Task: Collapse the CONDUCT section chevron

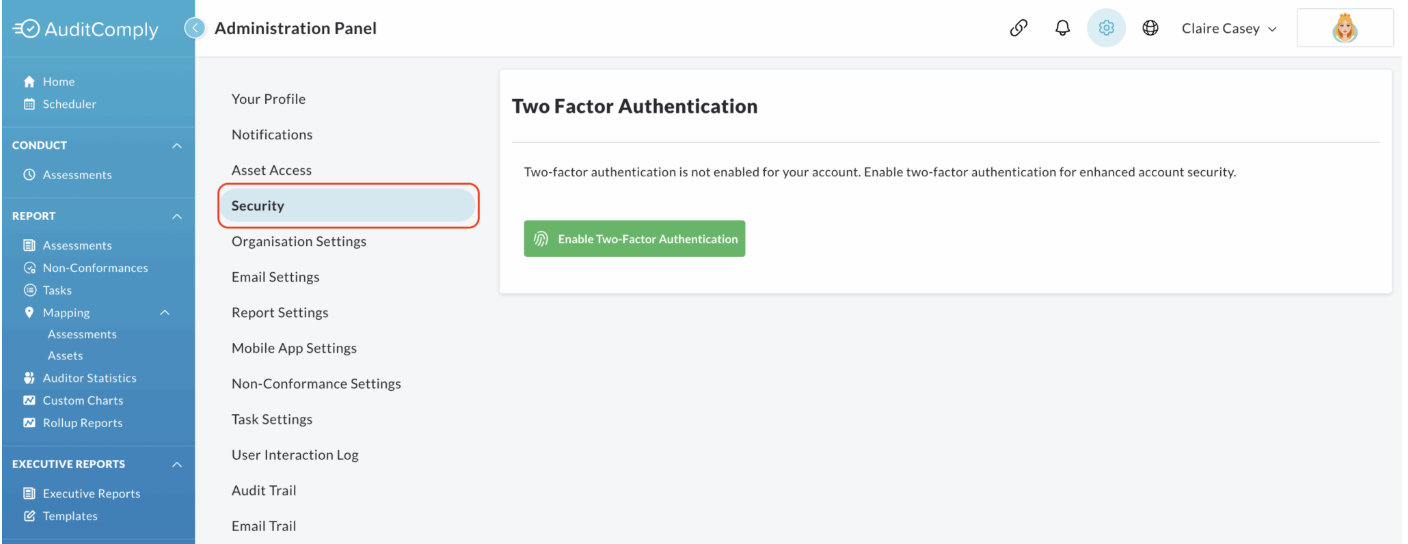Action: pyautogui.click(x=177, y=146)
